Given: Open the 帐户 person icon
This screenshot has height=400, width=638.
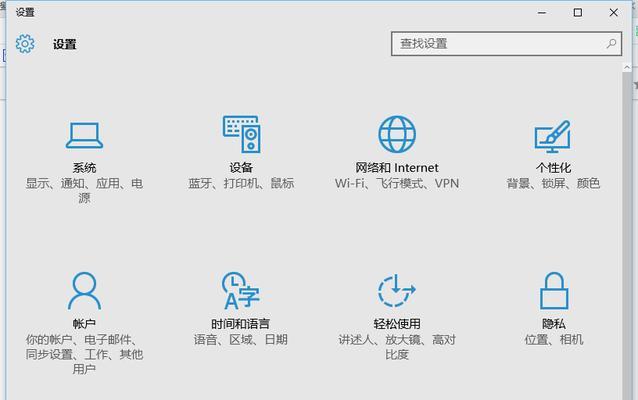Looking at the screenshot, I should (84, 291).
